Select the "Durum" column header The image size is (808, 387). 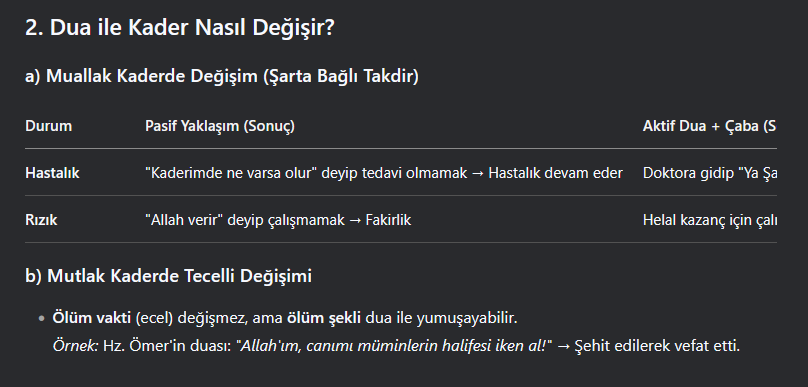[48, 126]
